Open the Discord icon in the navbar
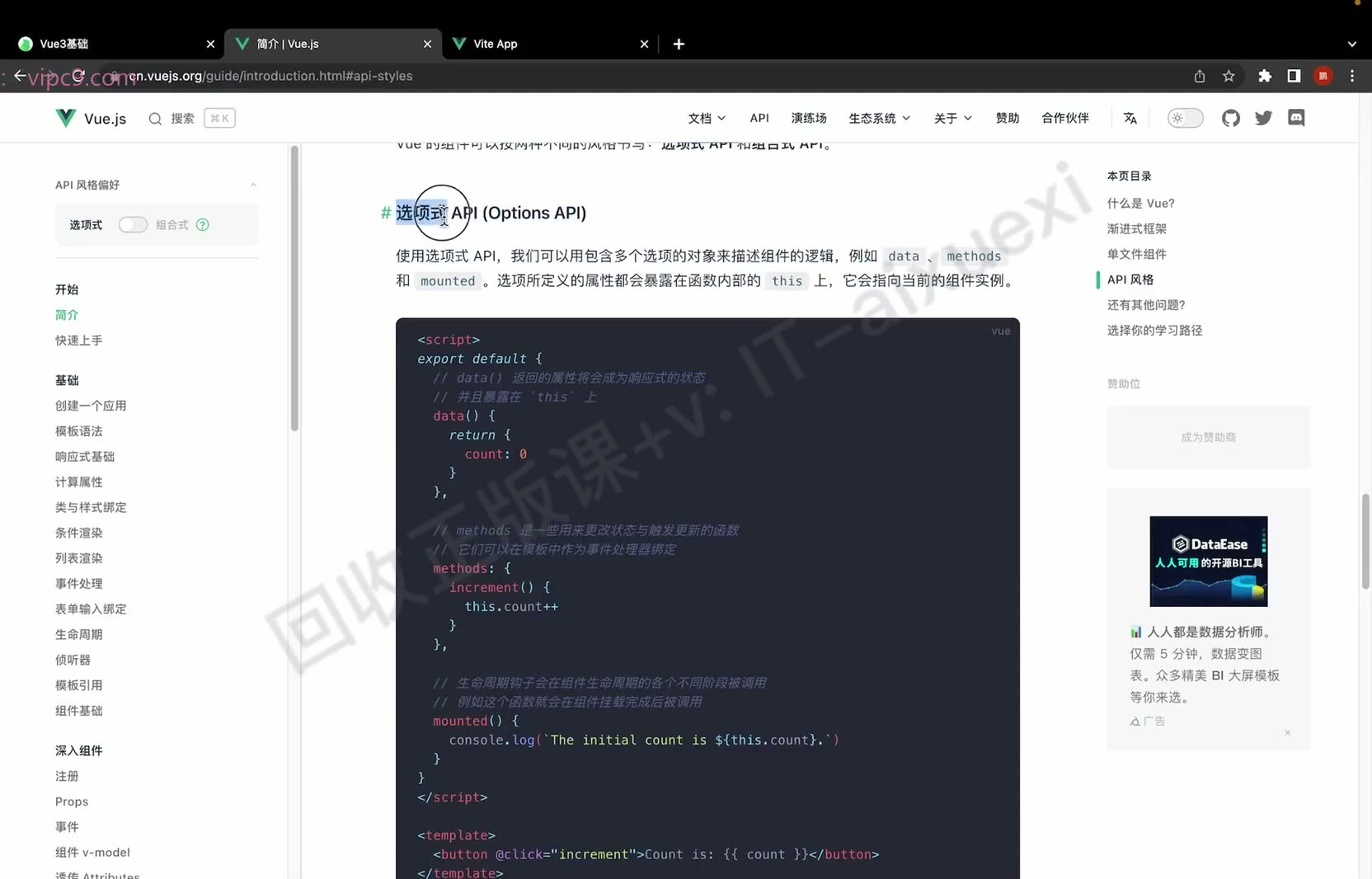 click(x=1296, y=118)
